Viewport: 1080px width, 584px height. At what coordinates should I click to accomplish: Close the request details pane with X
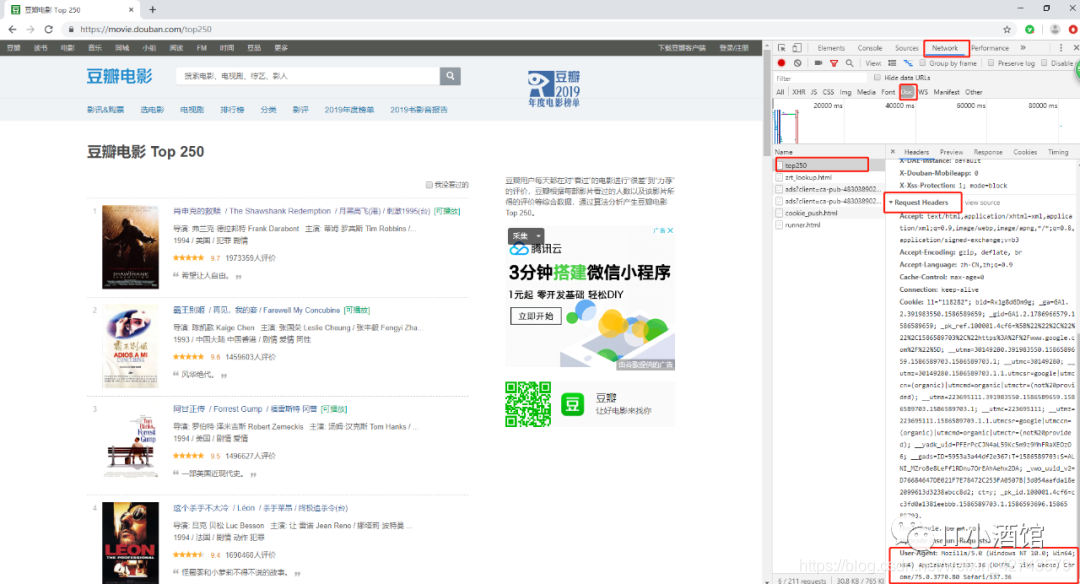[893, 152]
